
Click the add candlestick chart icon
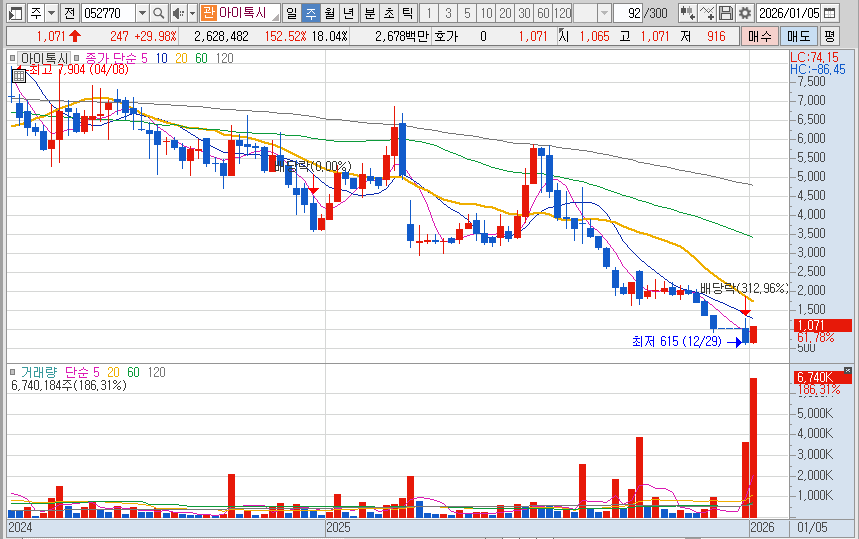(x=688, y=13)
